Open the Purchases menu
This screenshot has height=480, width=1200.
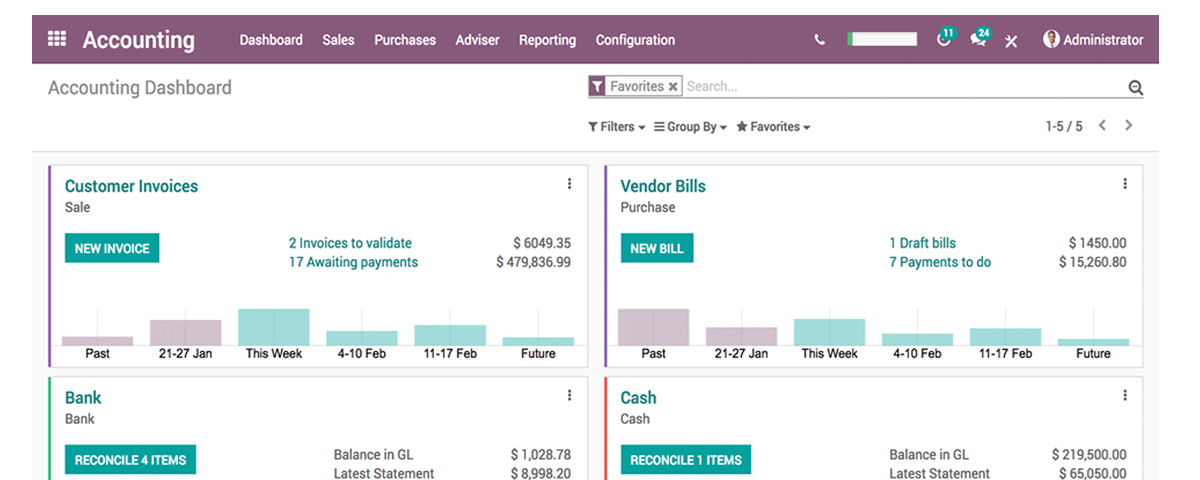(405, 40)
